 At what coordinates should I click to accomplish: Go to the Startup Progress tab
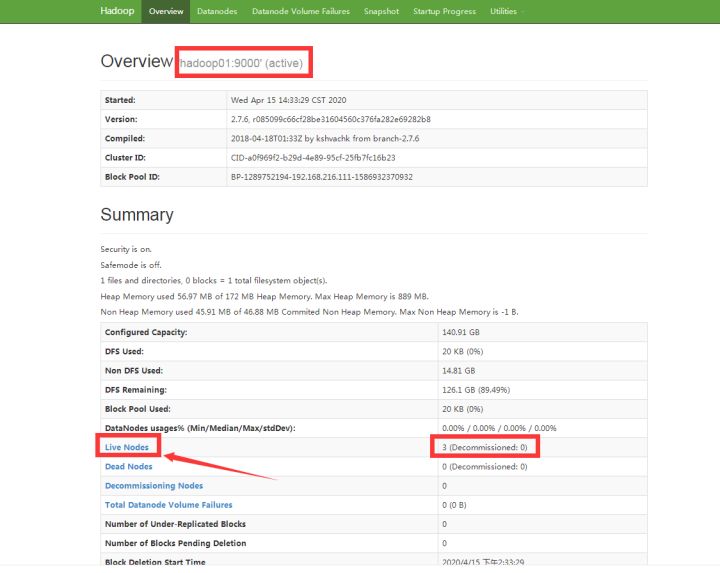tap(444, 11)
